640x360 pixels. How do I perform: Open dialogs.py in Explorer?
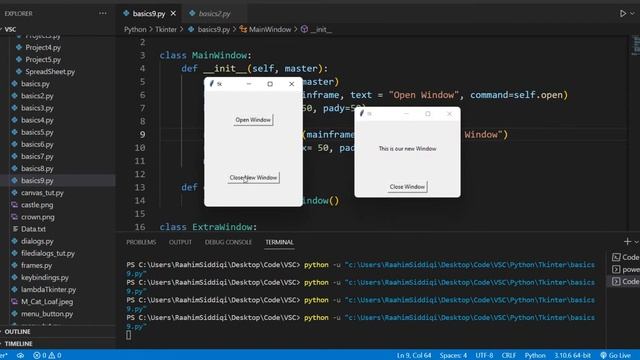pyautogui.click(x=37, y=241)
